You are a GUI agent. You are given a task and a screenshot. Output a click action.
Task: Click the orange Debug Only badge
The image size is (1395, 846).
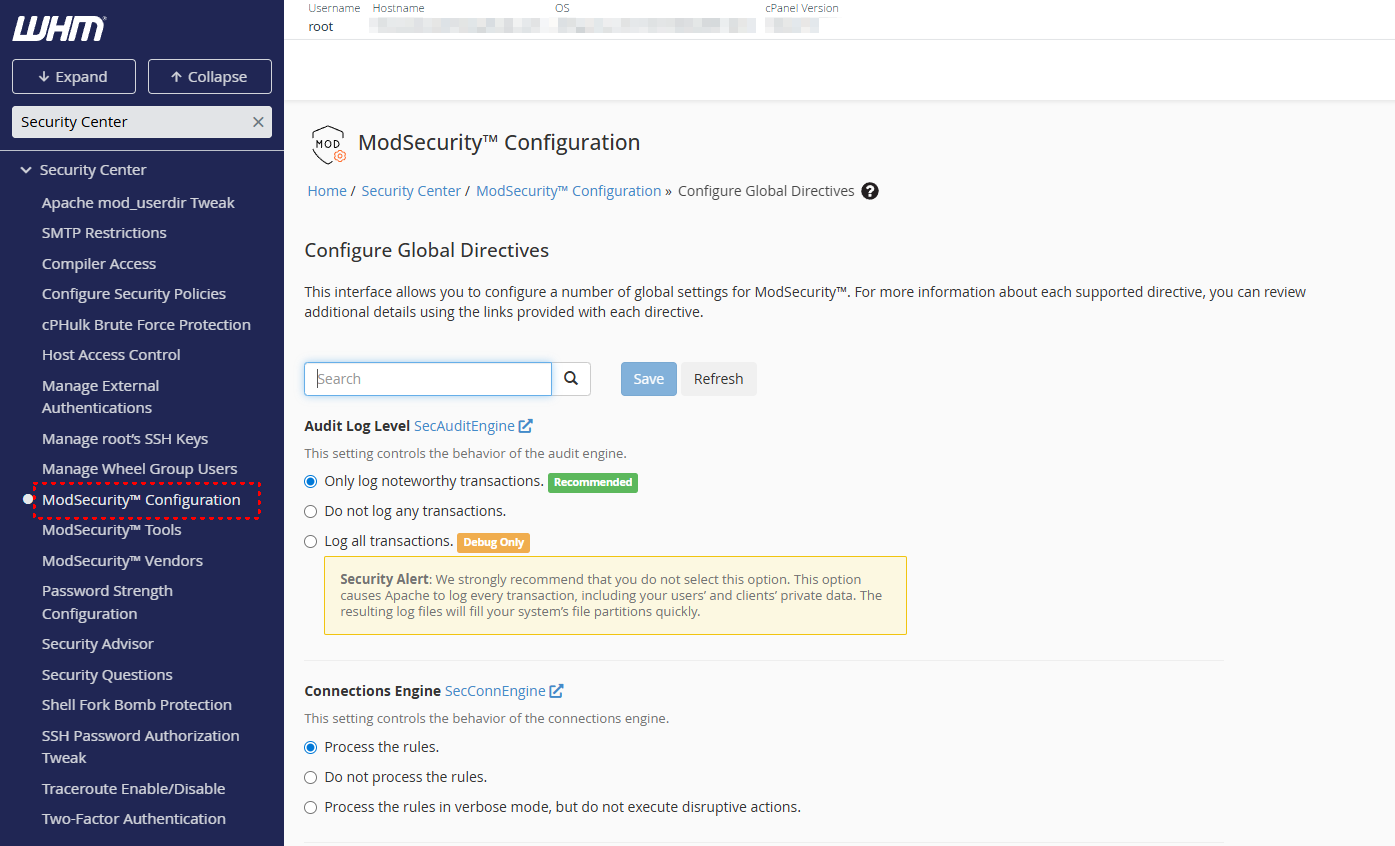pos(493,542)
